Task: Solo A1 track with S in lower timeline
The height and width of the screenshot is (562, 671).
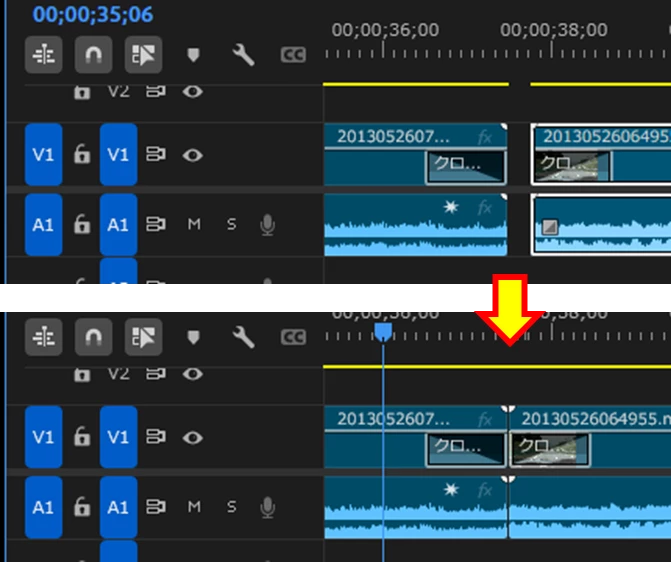Action: tap(232, 507)
